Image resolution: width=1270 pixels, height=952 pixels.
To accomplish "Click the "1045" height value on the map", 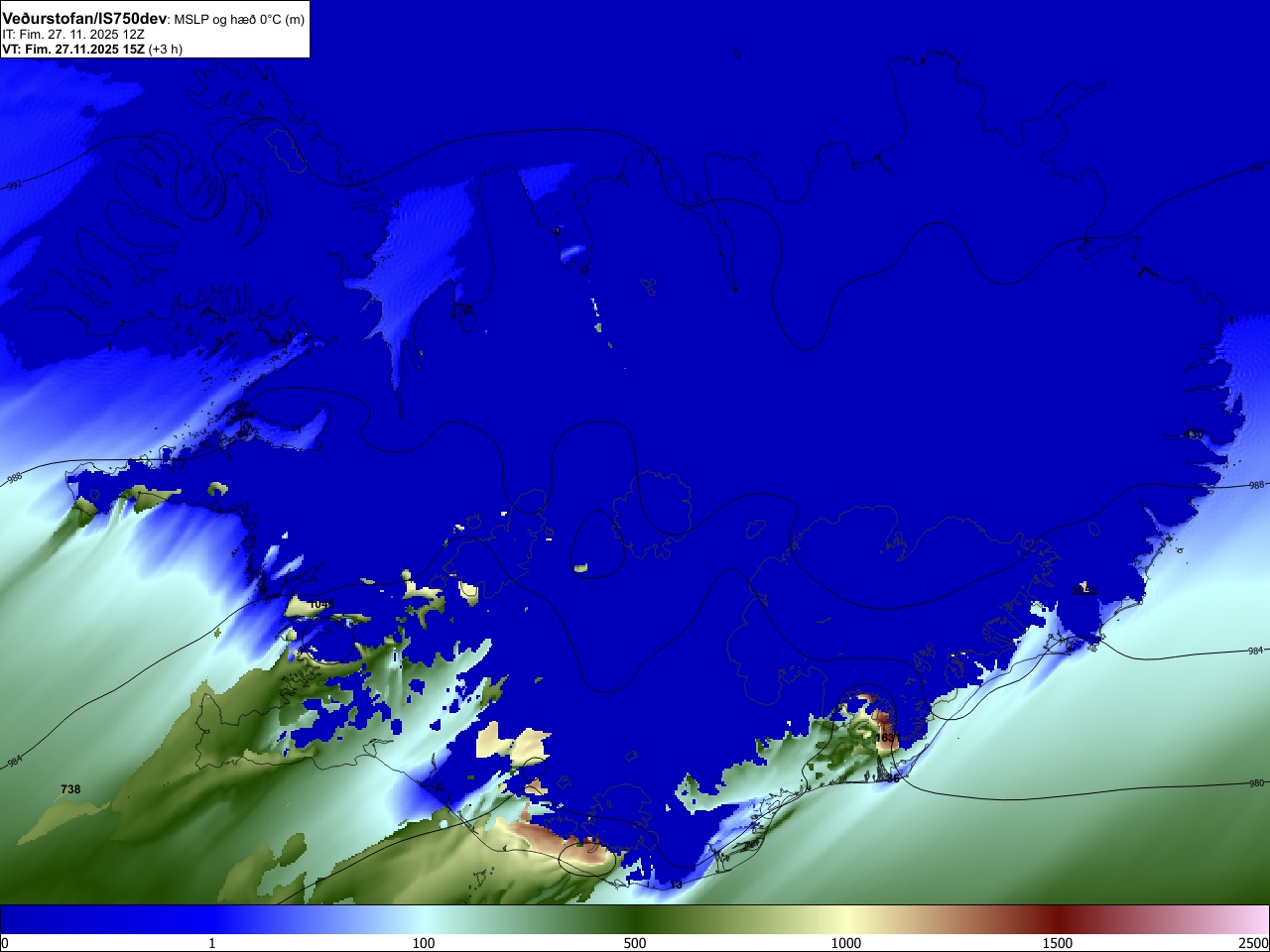I will 319,604.
